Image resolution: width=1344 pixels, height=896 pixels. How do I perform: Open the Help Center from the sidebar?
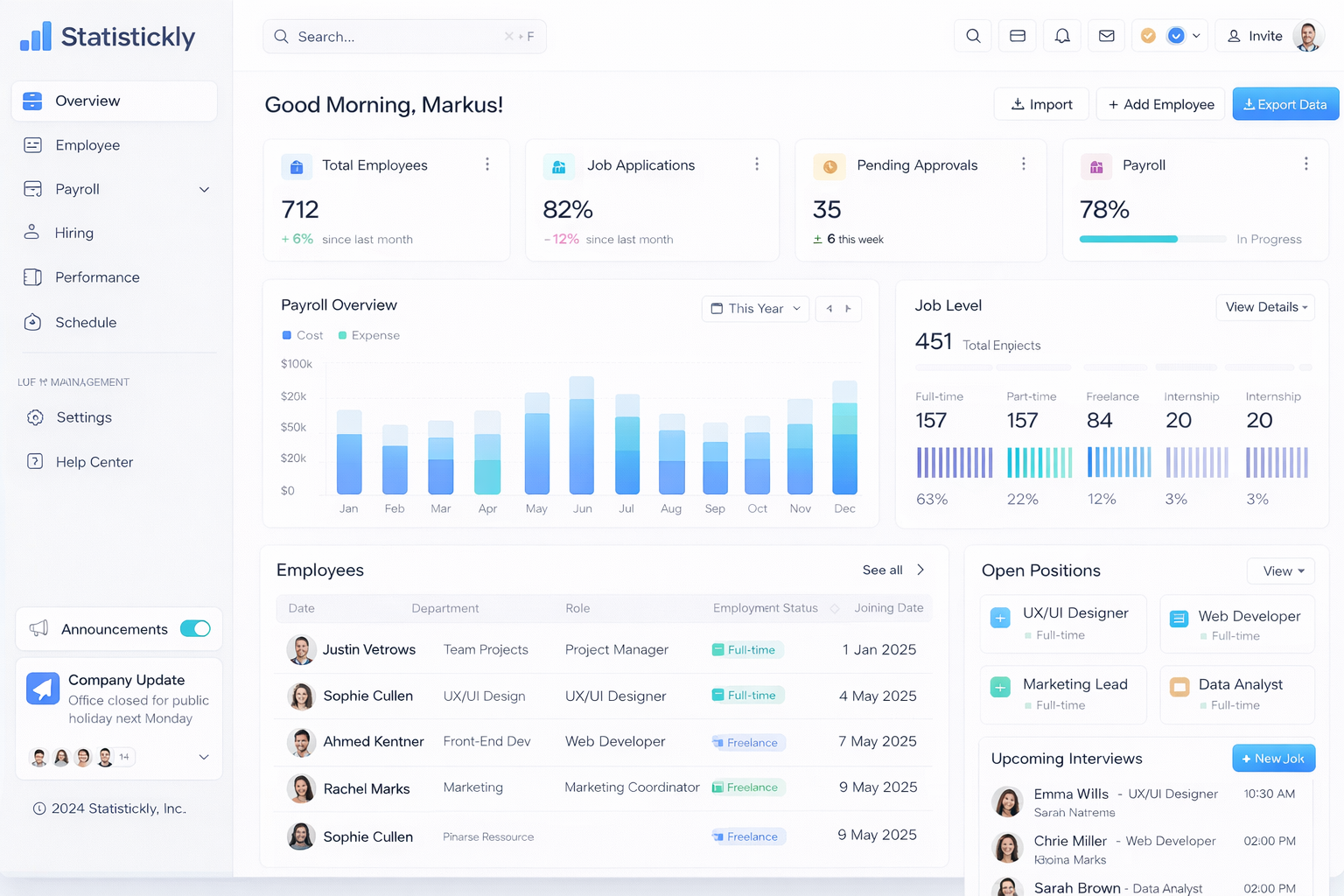[x=93, y=462]
